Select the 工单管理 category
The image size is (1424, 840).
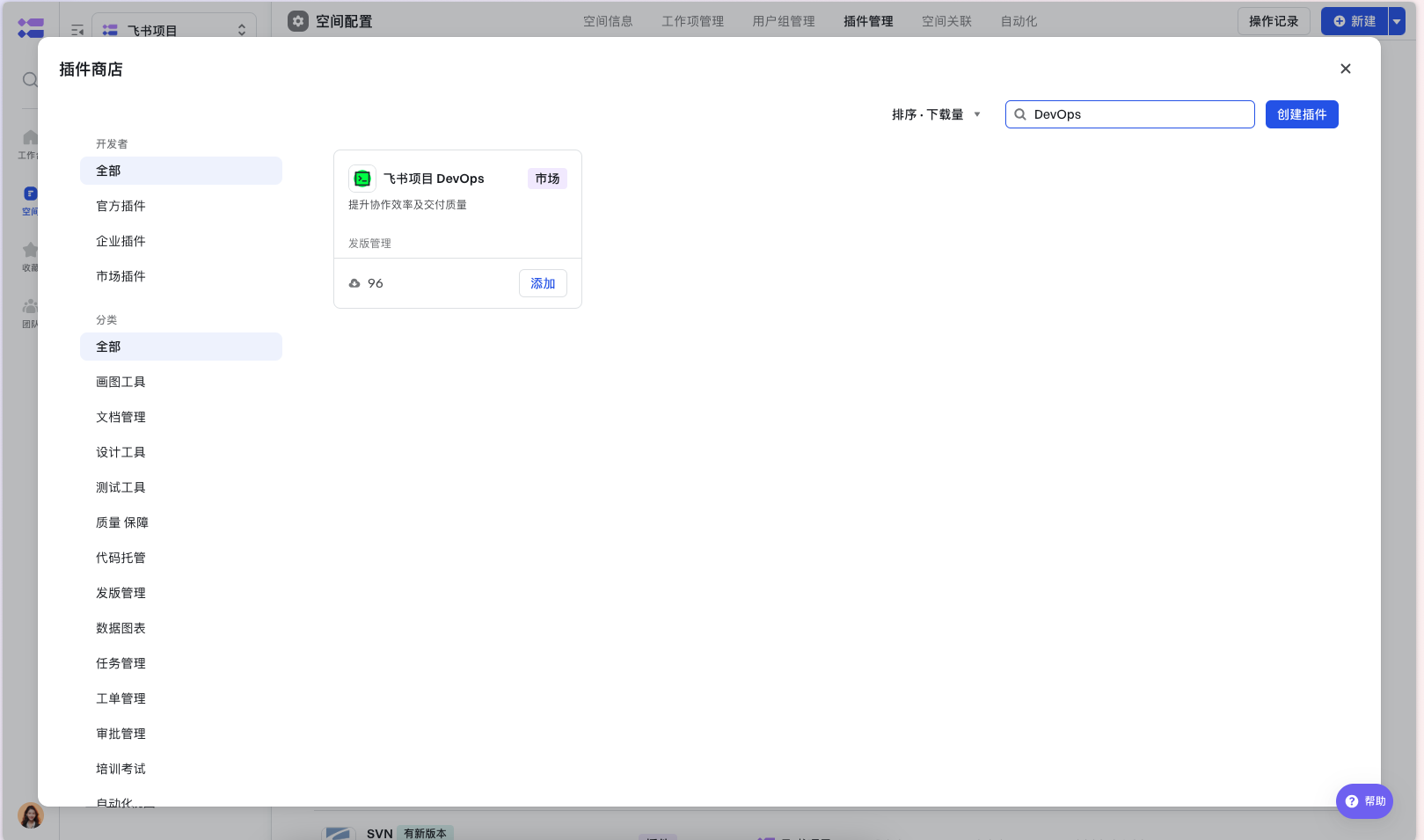[x=181, y=698]
